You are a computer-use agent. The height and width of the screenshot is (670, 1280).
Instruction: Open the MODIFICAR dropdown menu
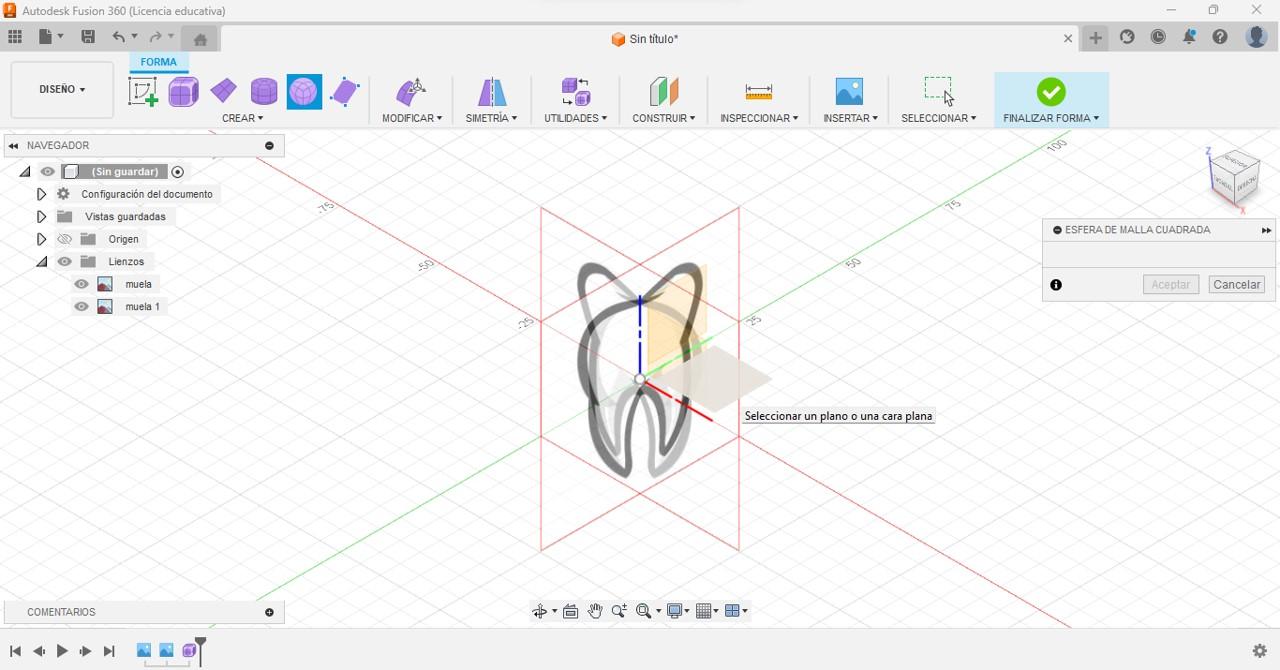pyautogui.click(x=412, y=118)
